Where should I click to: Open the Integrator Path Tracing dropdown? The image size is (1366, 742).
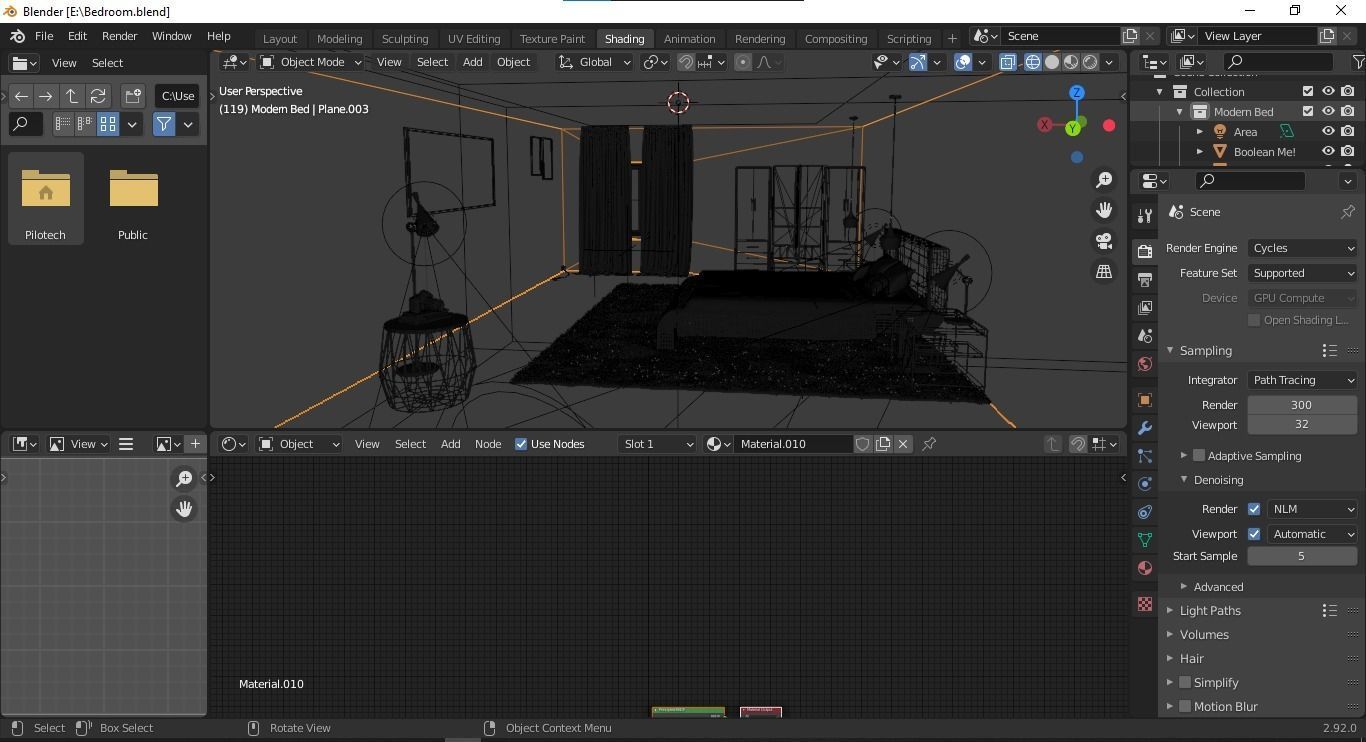[1303, 380]
